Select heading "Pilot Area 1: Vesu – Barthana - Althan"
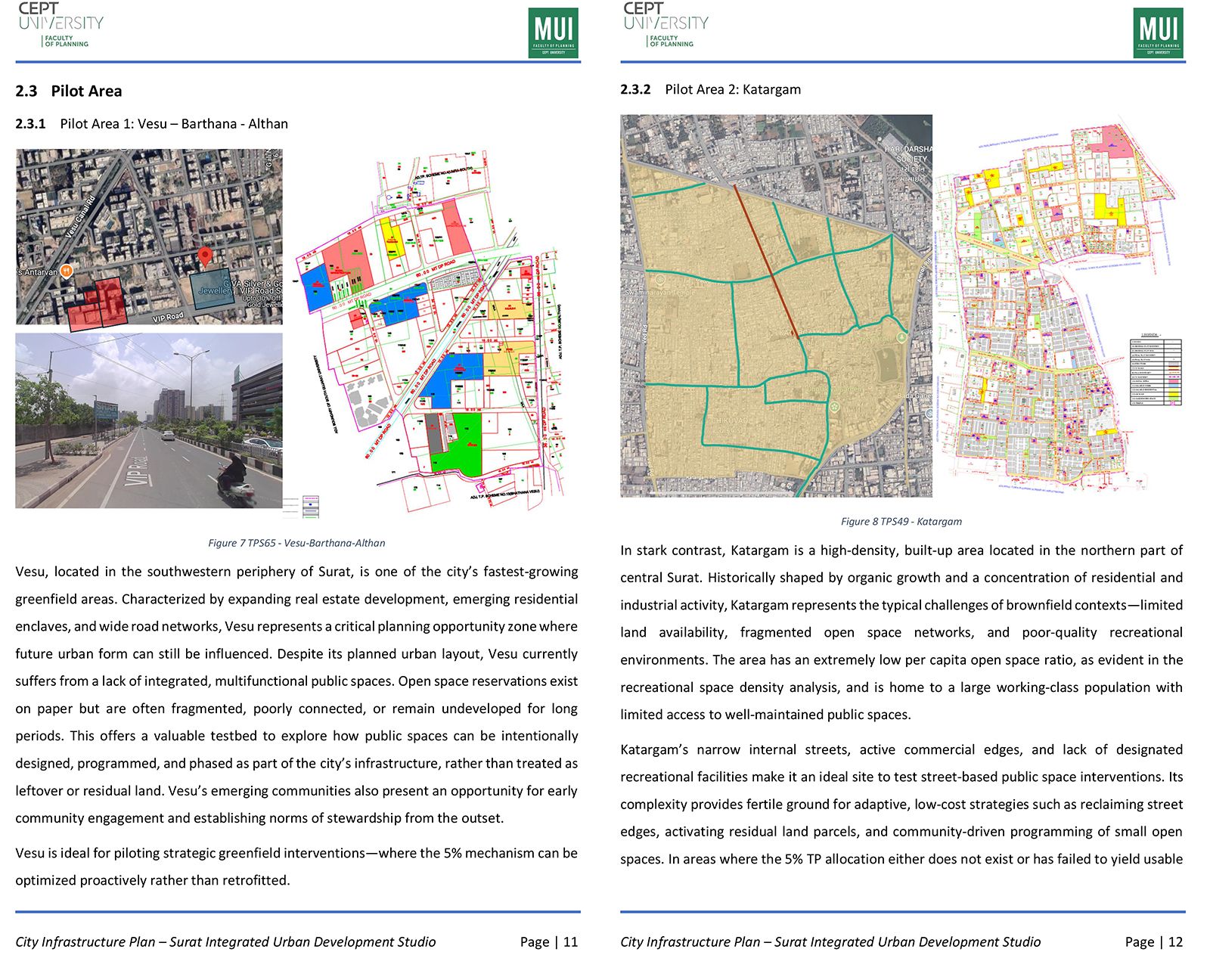 click(174, 123)
